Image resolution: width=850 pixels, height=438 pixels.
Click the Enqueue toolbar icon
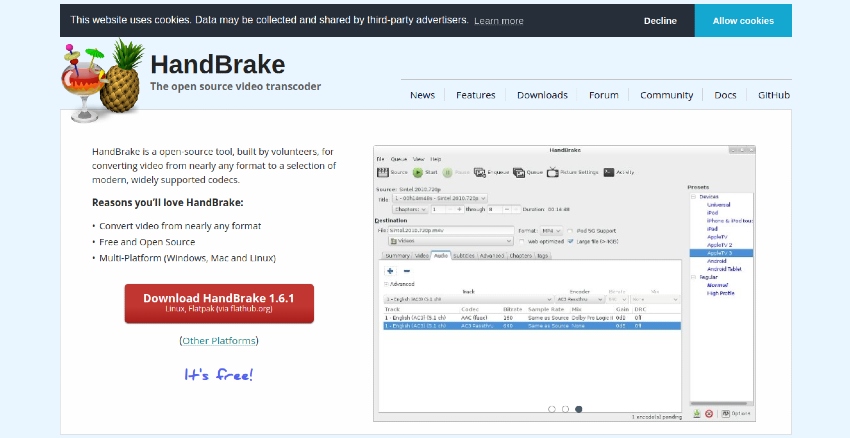coord(480,172)
